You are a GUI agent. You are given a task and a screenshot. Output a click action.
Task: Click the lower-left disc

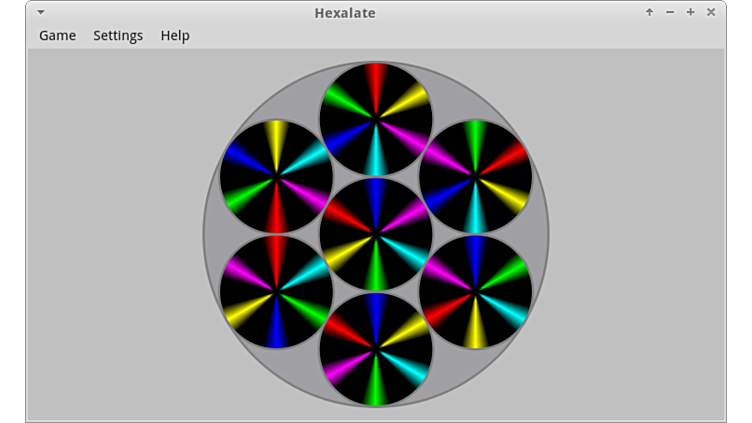tap(276, 292)
